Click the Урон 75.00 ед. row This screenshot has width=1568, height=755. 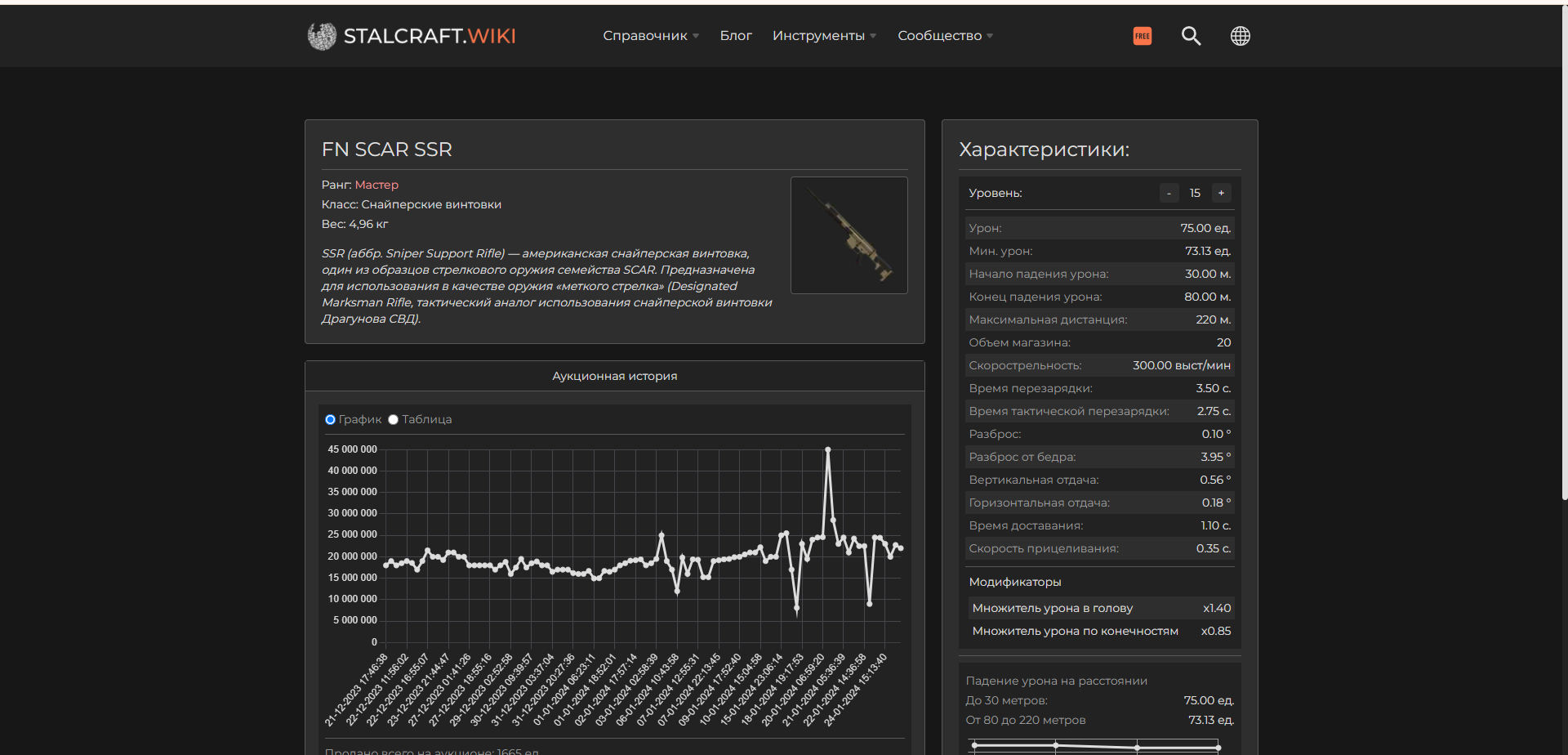click(x=1099, y=228)
